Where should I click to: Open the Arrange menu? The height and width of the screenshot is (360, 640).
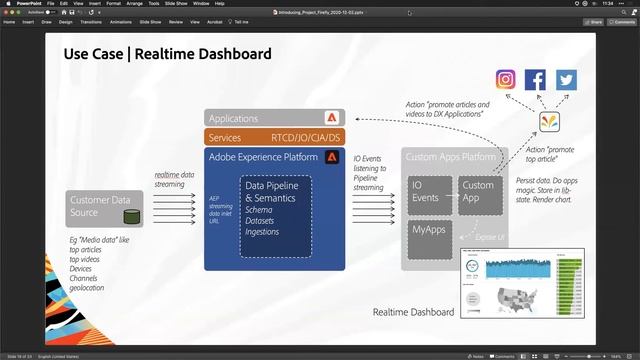coord(134,3)
